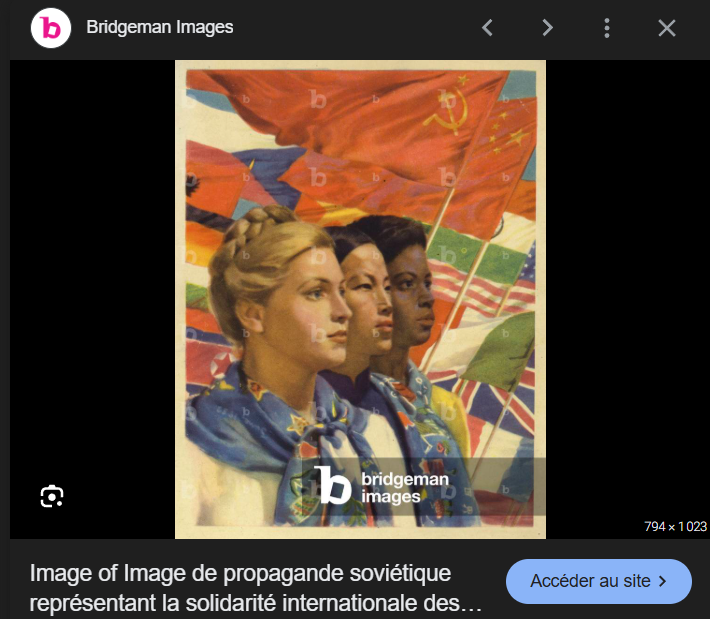Click the Bridgeman Images source name
Screen dimensions: 710x619
point(160,27)
